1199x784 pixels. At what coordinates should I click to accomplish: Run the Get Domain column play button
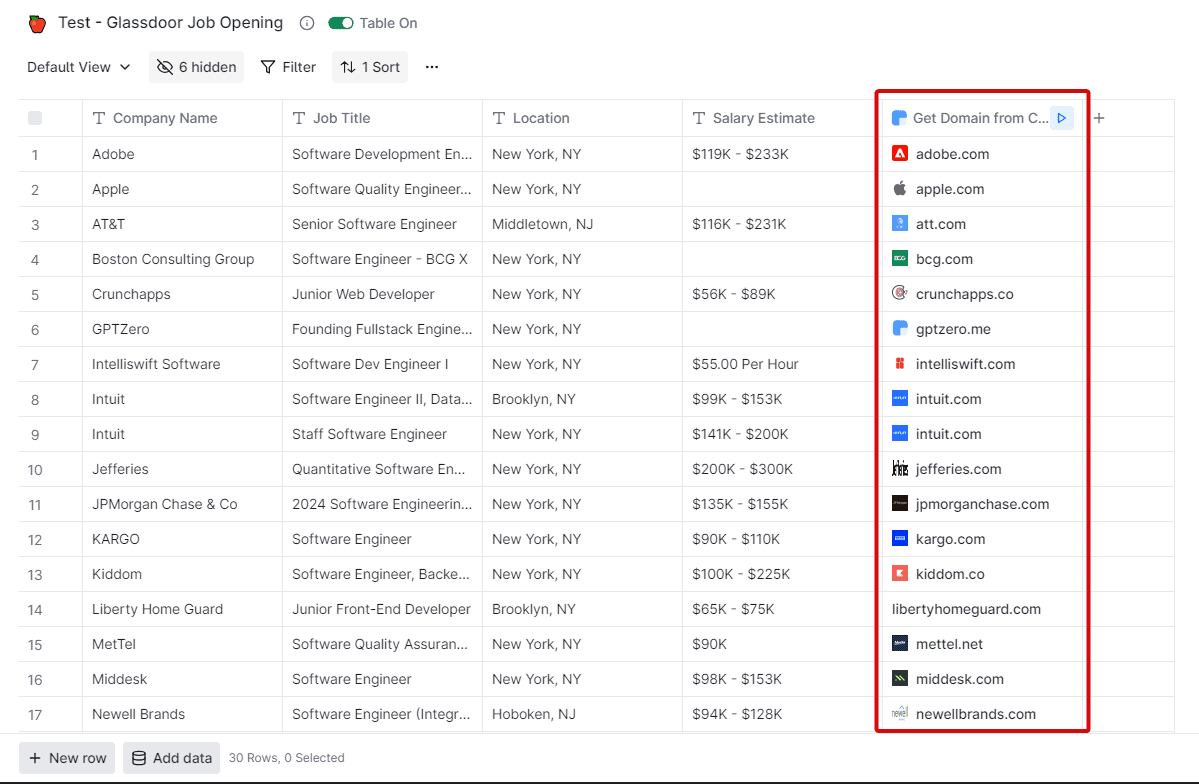tap(1061, 118)
